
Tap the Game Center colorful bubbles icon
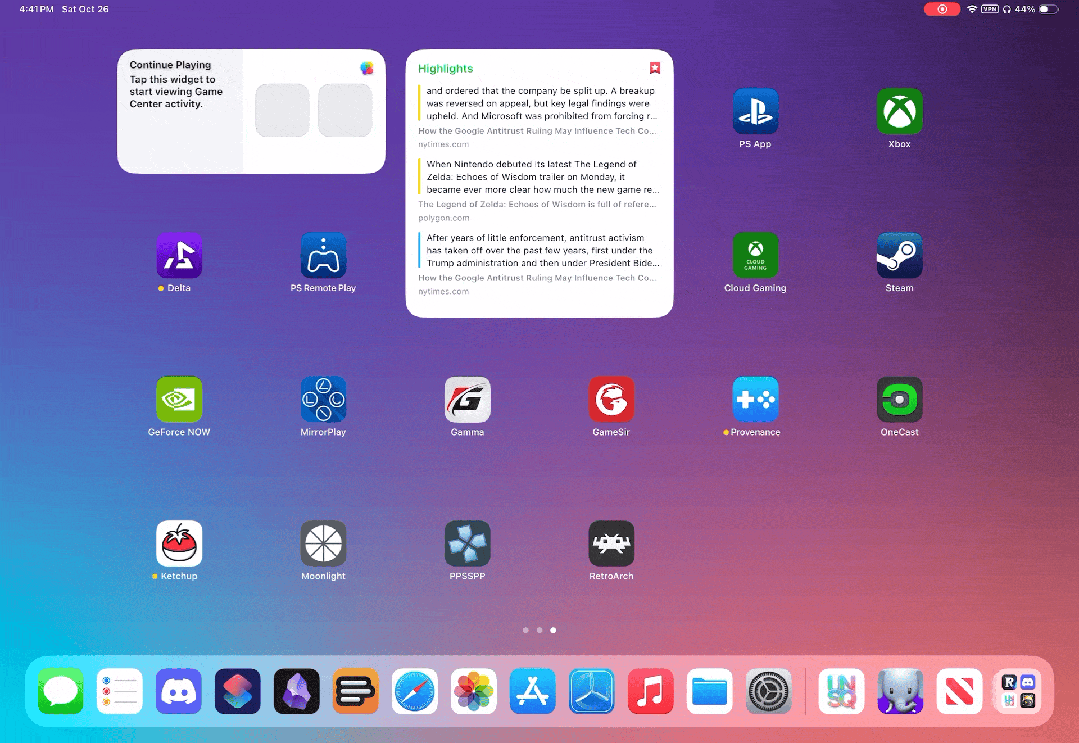(367, 68)
